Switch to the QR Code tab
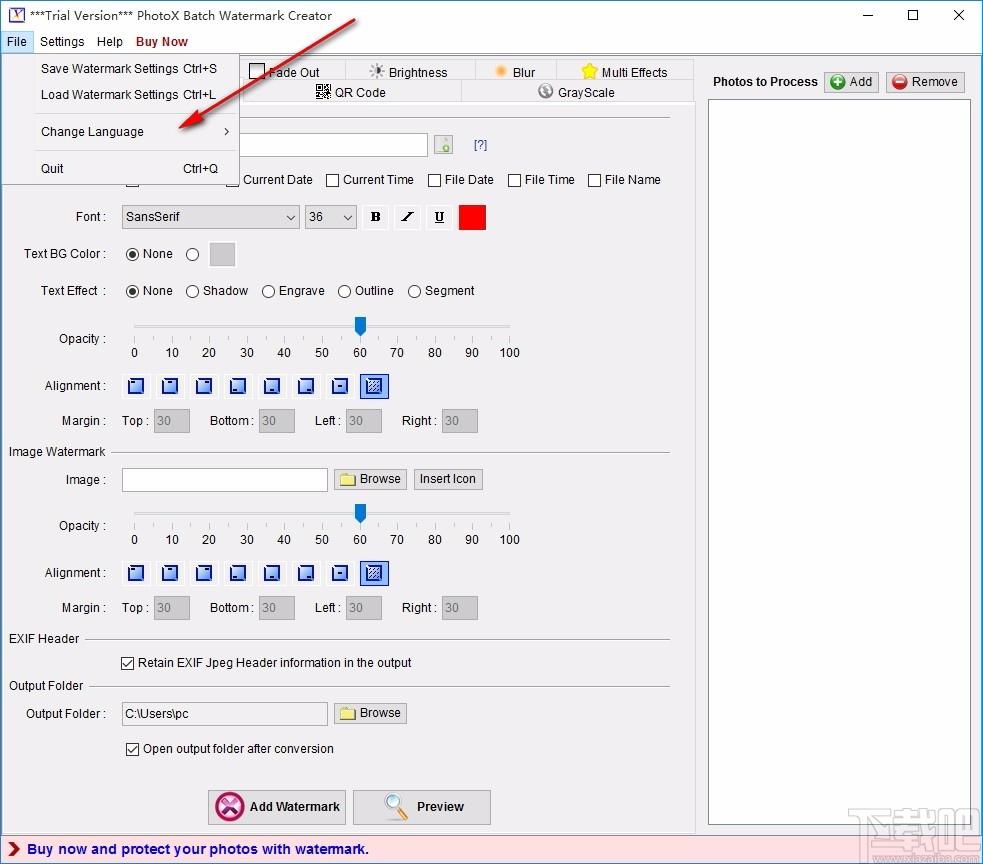This screenshot has height=864, width=983. click(351, 92)
